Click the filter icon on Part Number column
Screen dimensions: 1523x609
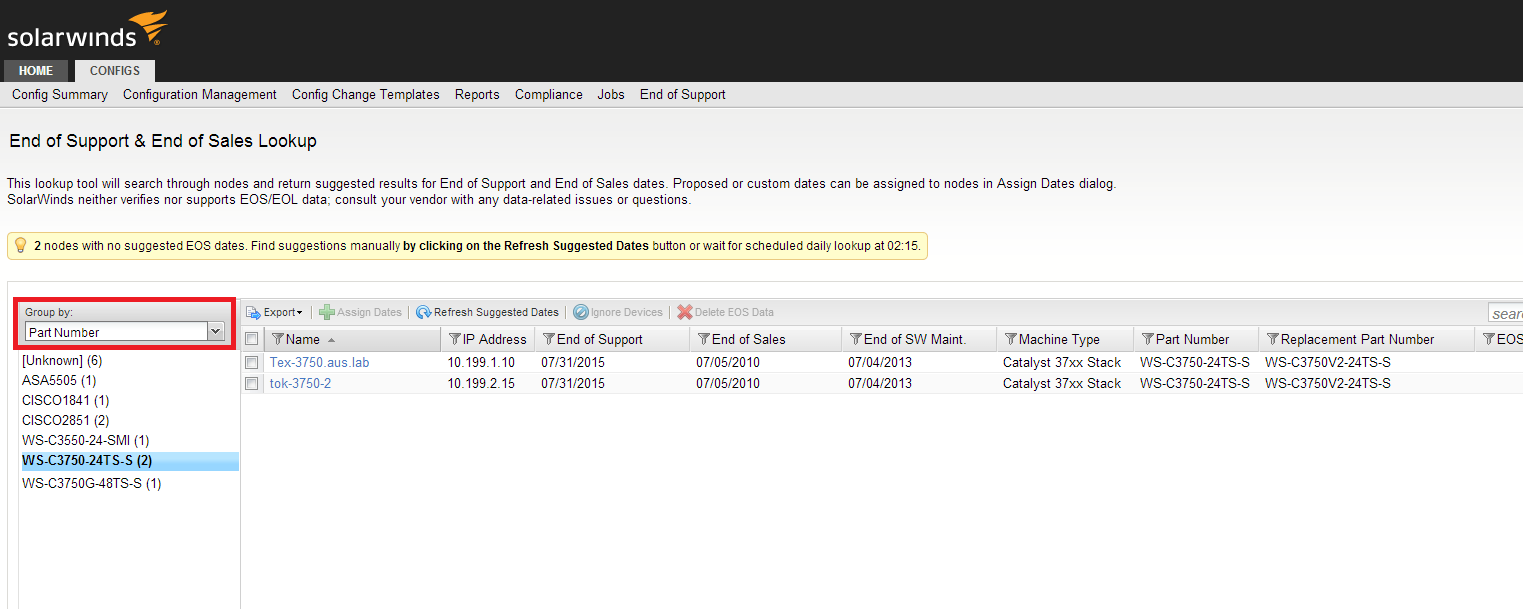pos(1148,339)
